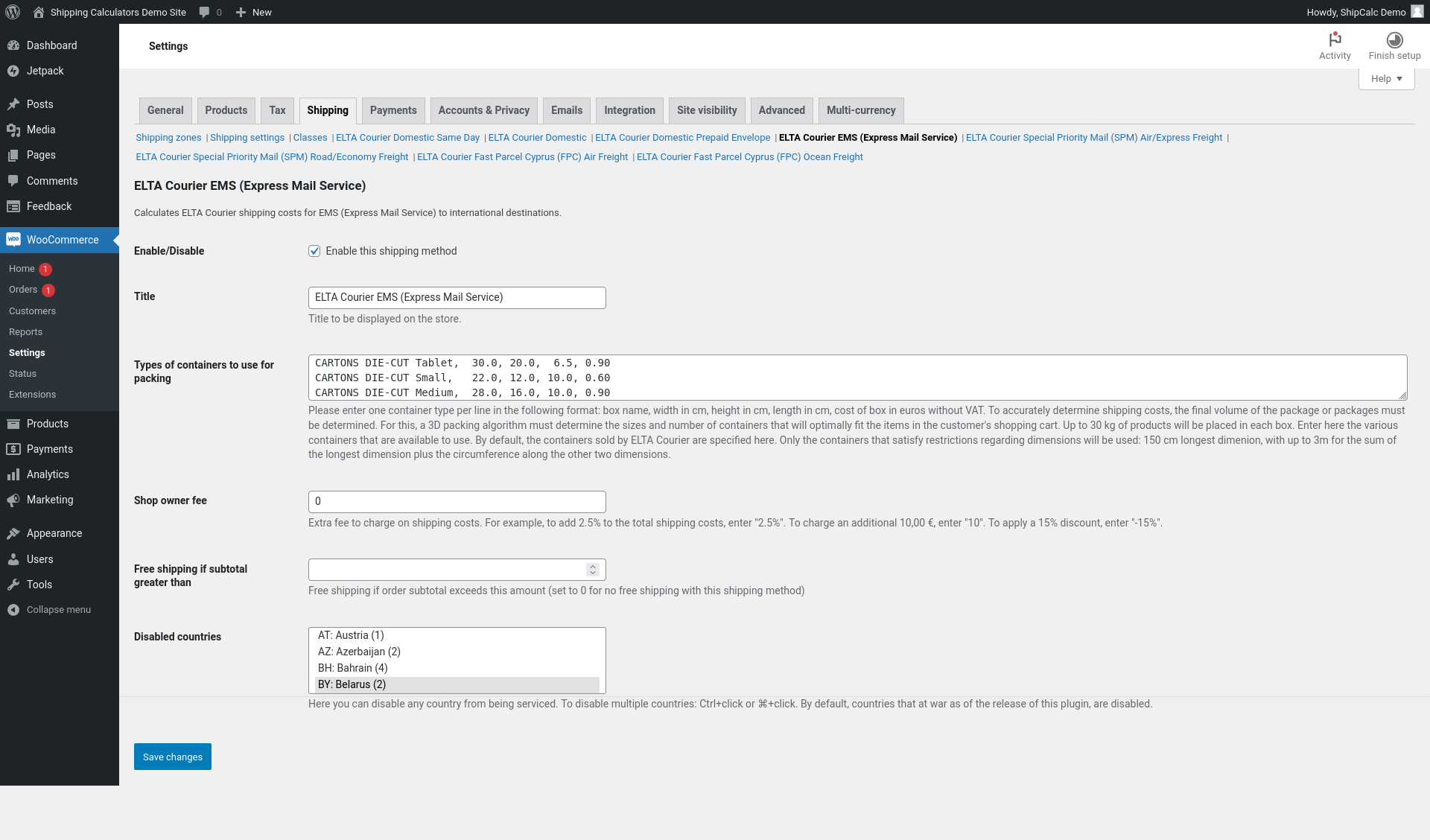The image size is (1430, 840).
Task: Open comments bubble icon in admin bar
Action: 204,12
